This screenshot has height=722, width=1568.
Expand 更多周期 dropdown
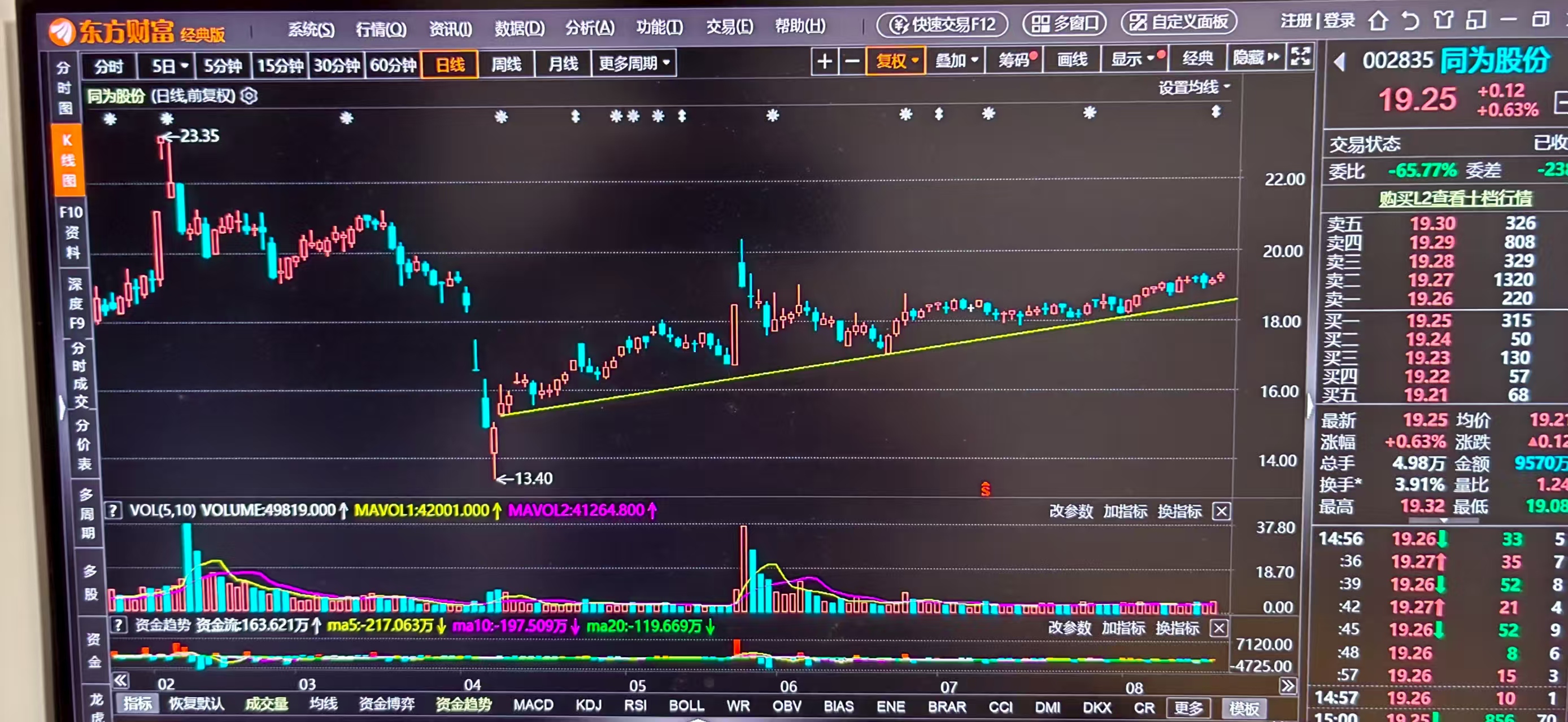(634, 63)
